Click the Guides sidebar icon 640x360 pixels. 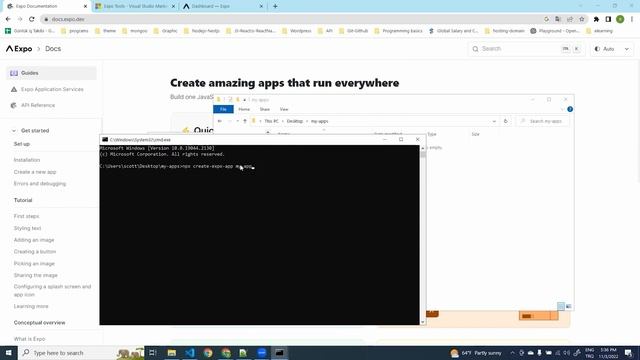[x=14, y=73]
